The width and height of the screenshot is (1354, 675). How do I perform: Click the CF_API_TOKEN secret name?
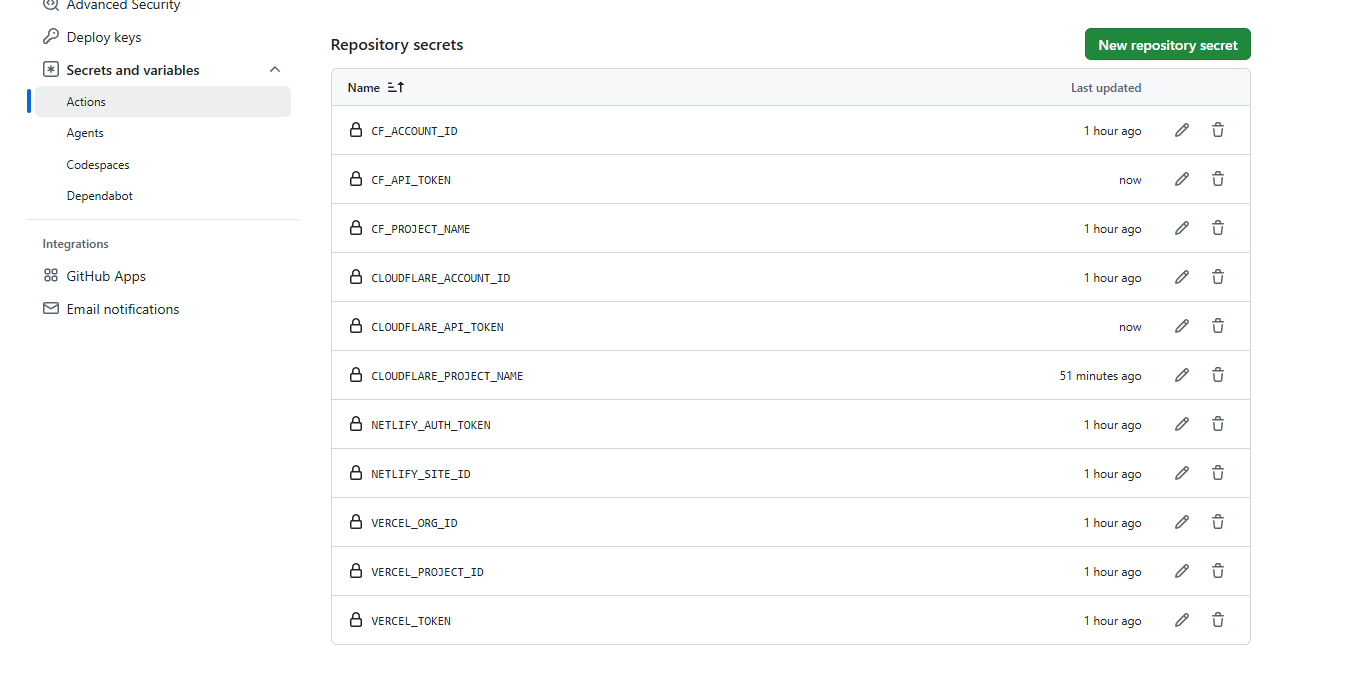coord(411,180)
